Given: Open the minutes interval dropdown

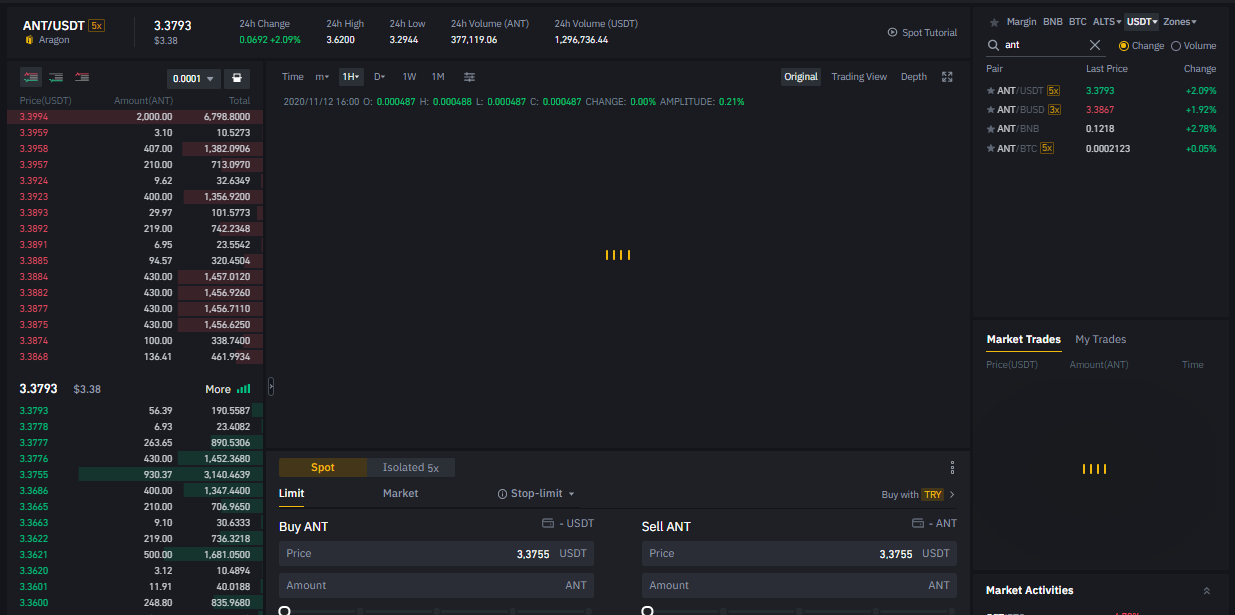Looking at the screenshot, I should tap(322, 77).
